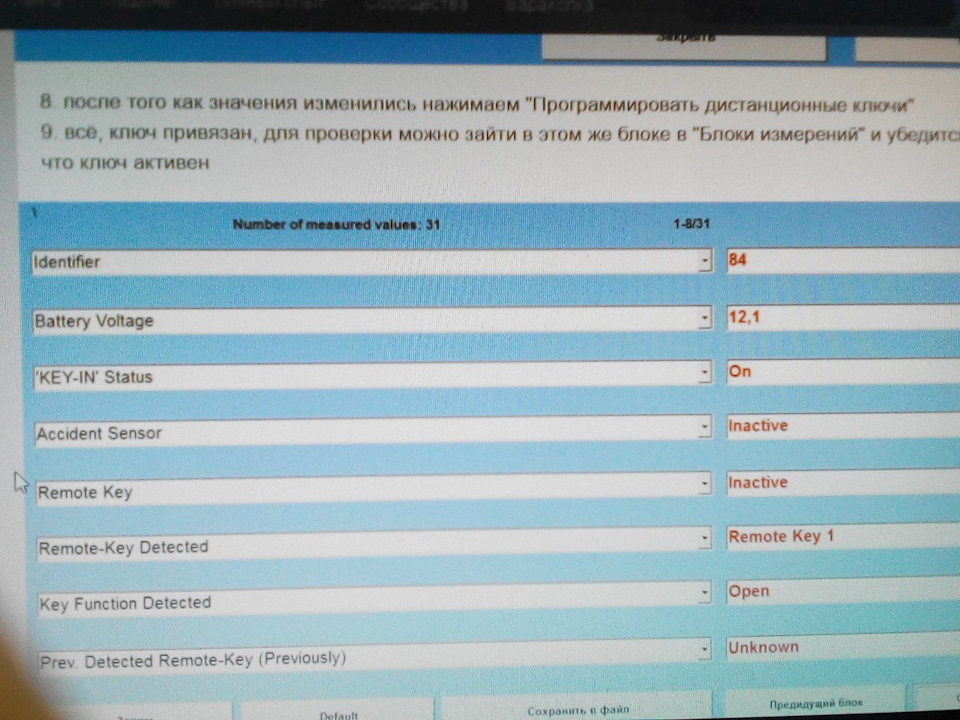Click instruction step 8 text line

tap(476, 103)
